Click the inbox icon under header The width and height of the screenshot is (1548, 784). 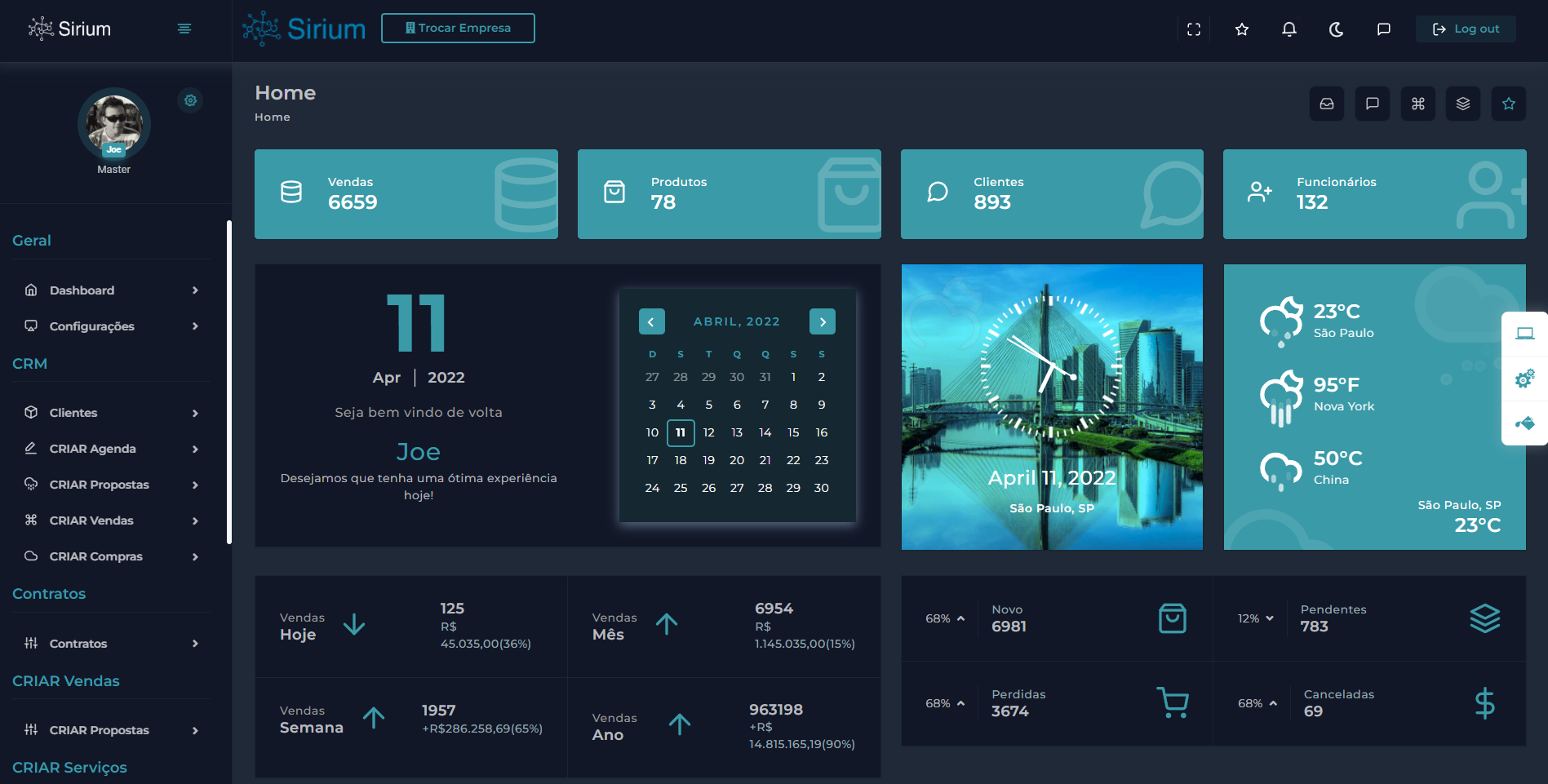pos(1327,104)
